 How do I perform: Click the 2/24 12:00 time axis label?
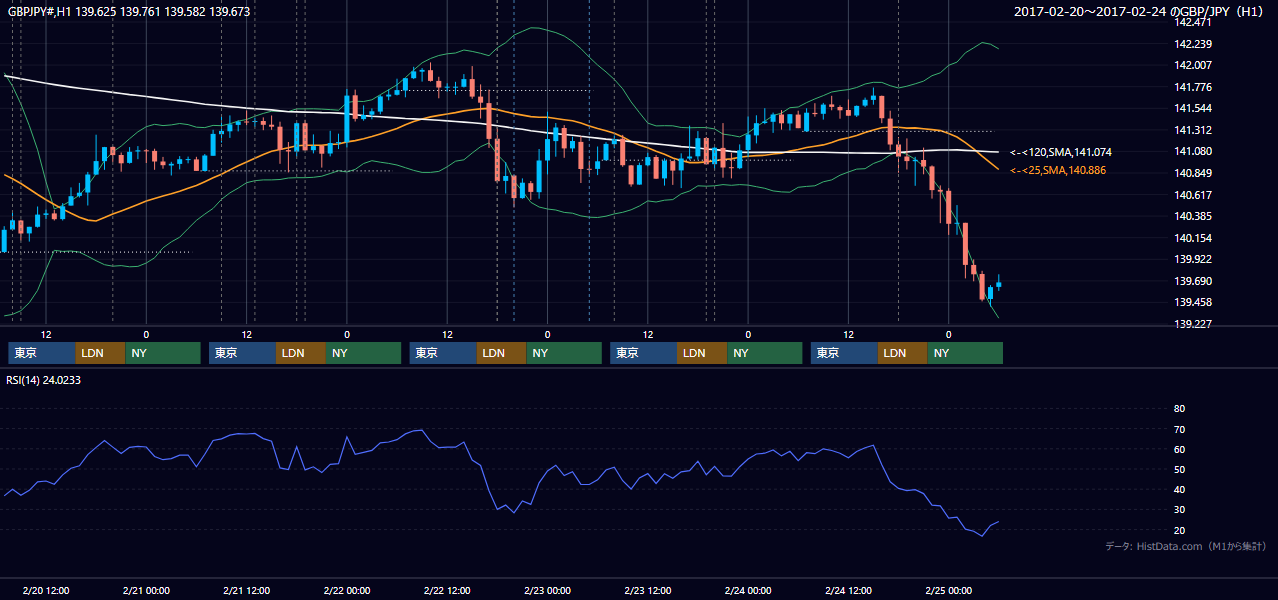coord(848,590)
